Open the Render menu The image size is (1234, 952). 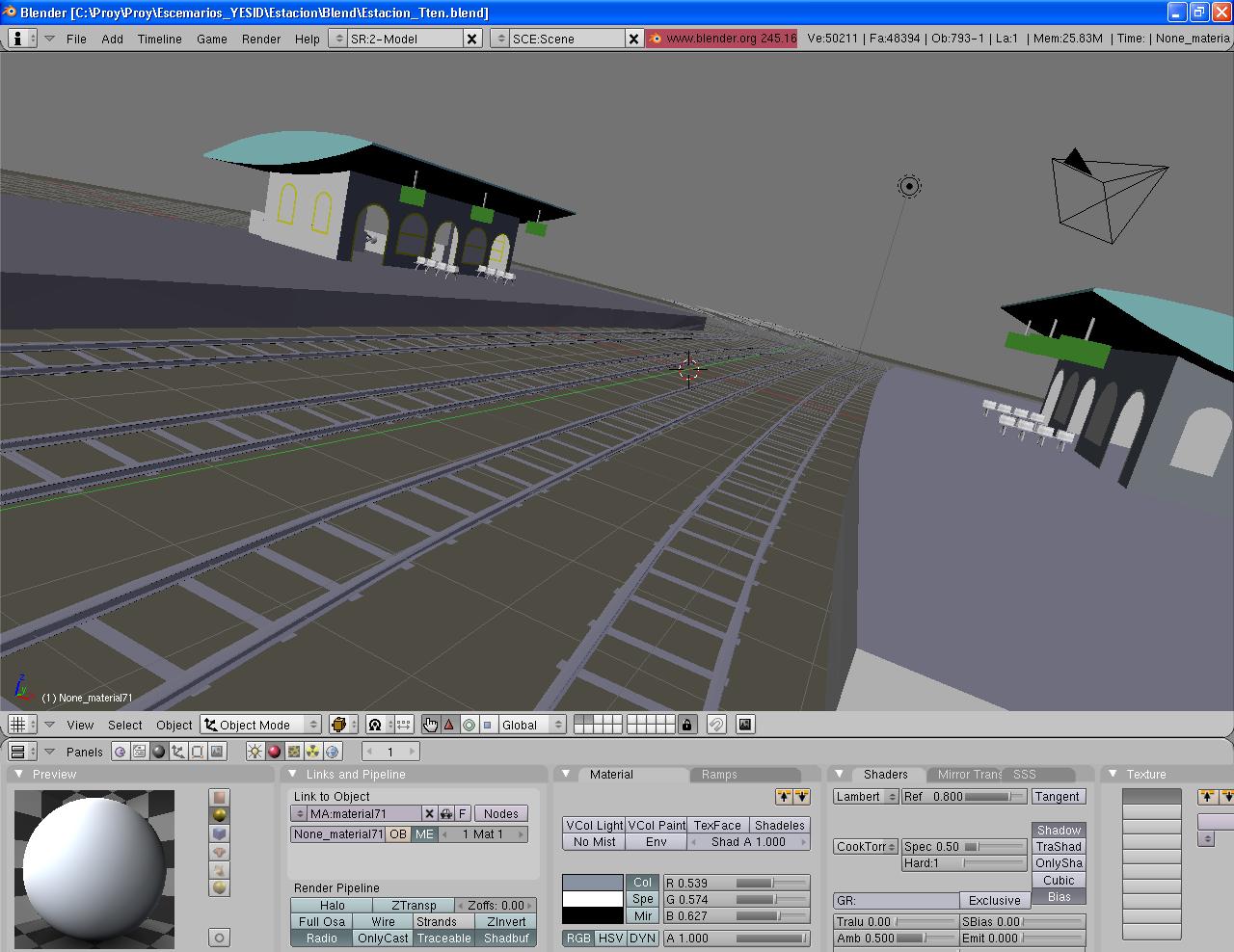tap(260, 39)
